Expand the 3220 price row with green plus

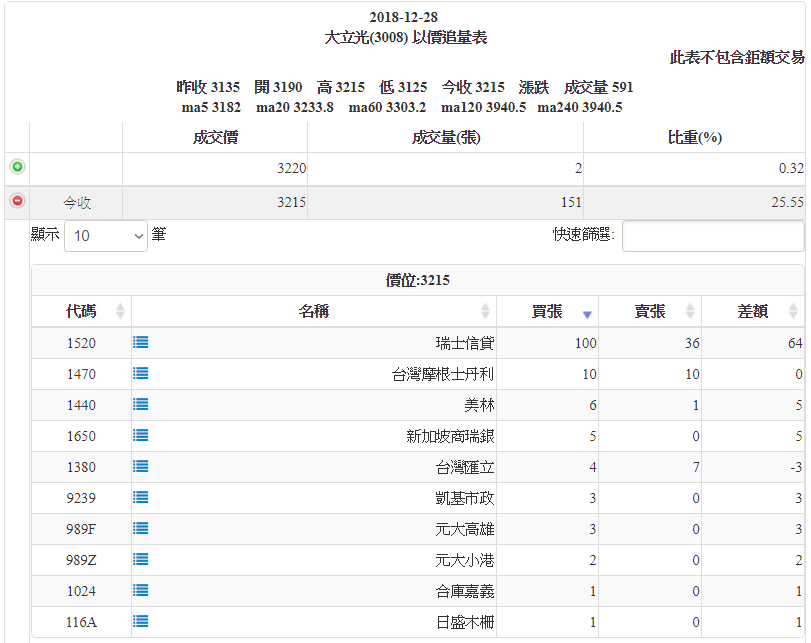coord(17,168)
